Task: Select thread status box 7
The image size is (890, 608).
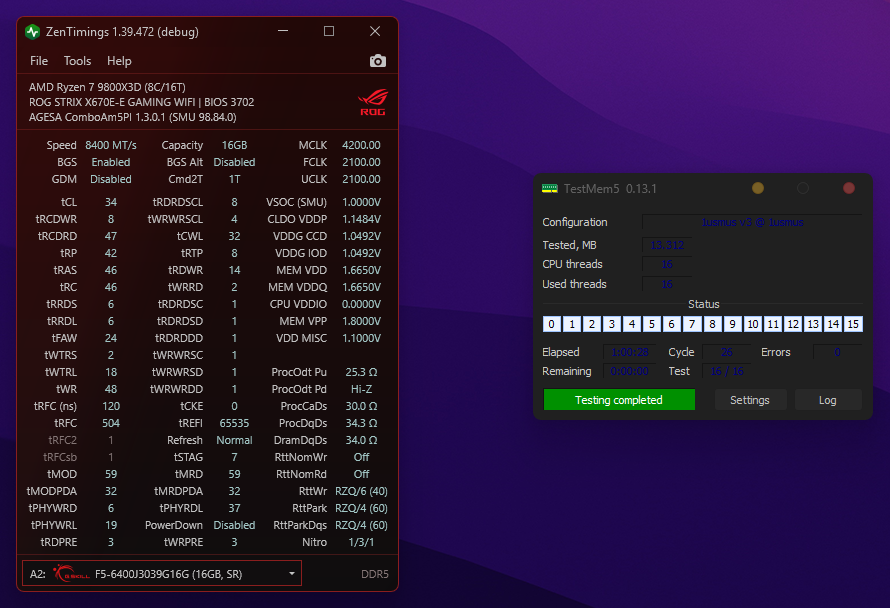Action: (x=692, y=324)
